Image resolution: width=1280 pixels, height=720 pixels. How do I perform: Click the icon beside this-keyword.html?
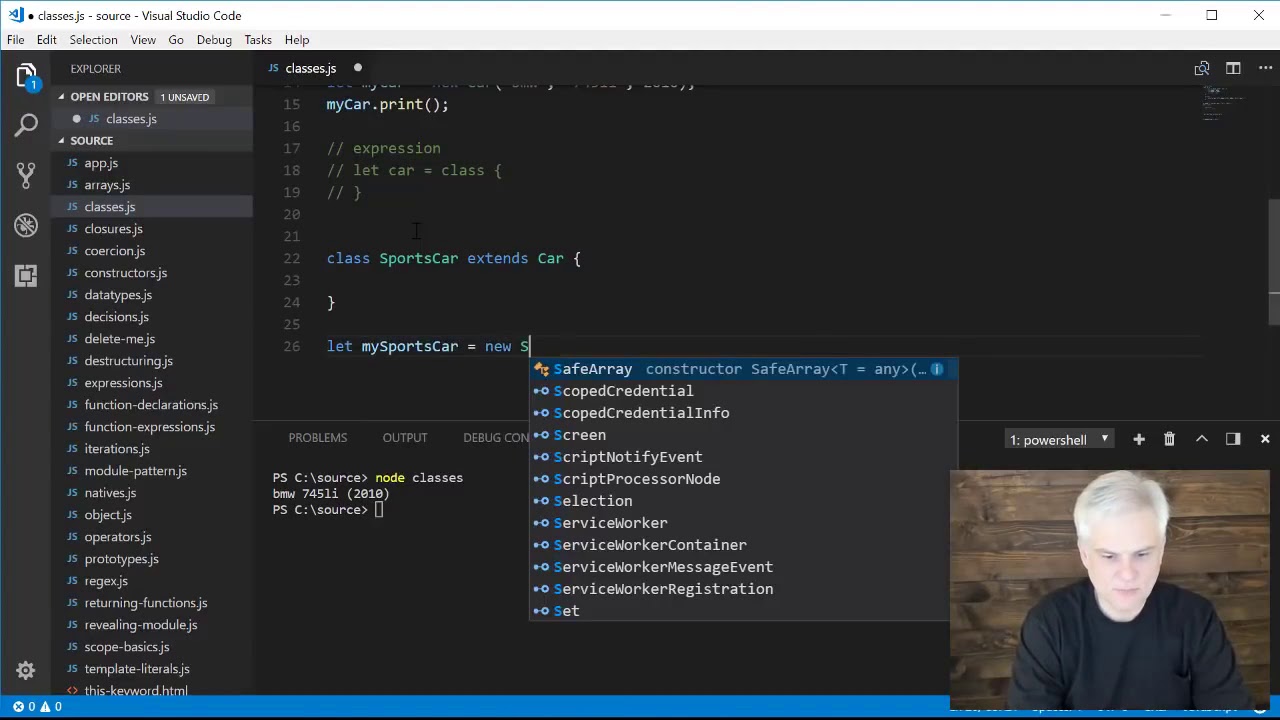point(73,691)
